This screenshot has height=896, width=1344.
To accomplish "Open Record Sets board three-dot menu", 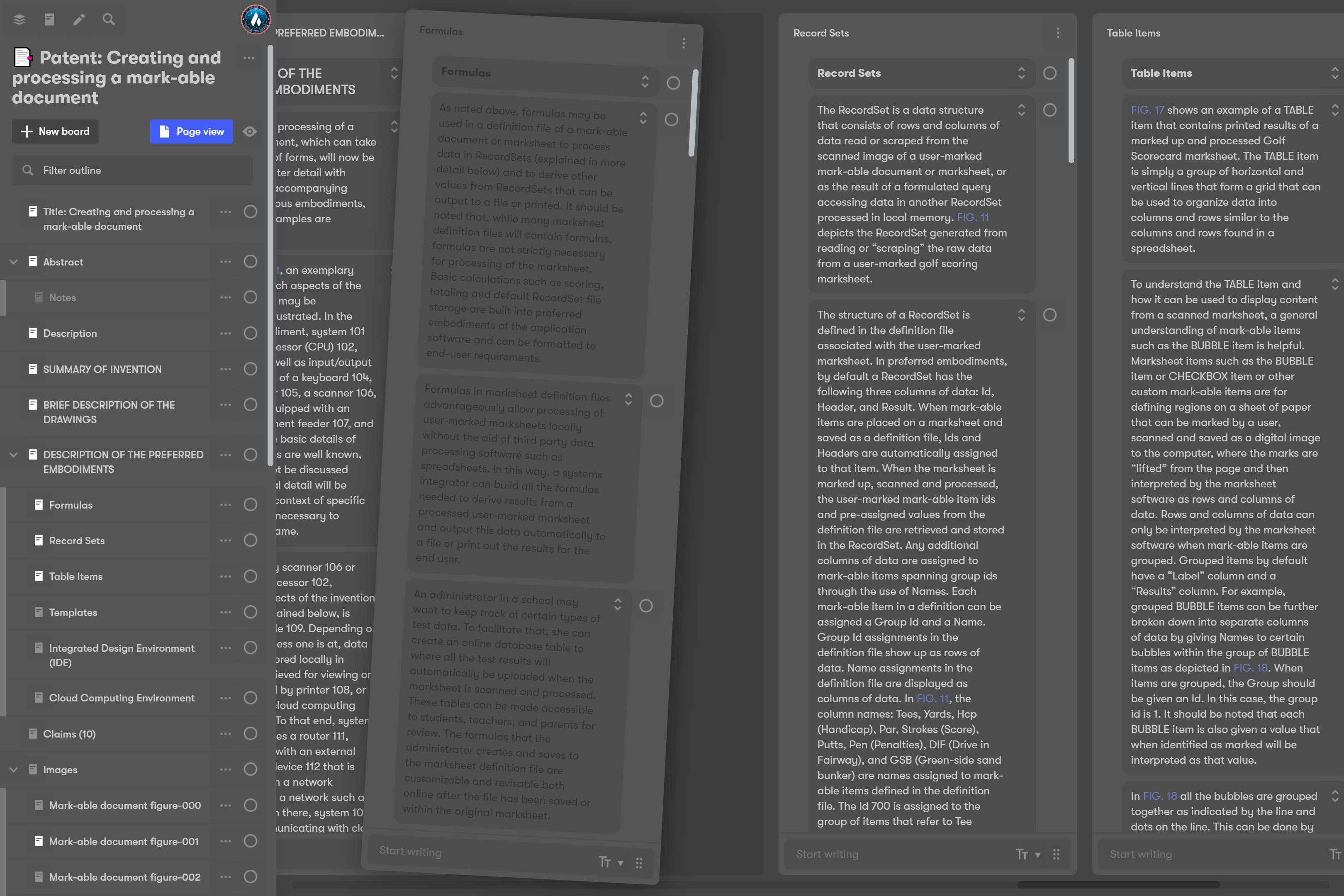I will [x=1058, y=33].
